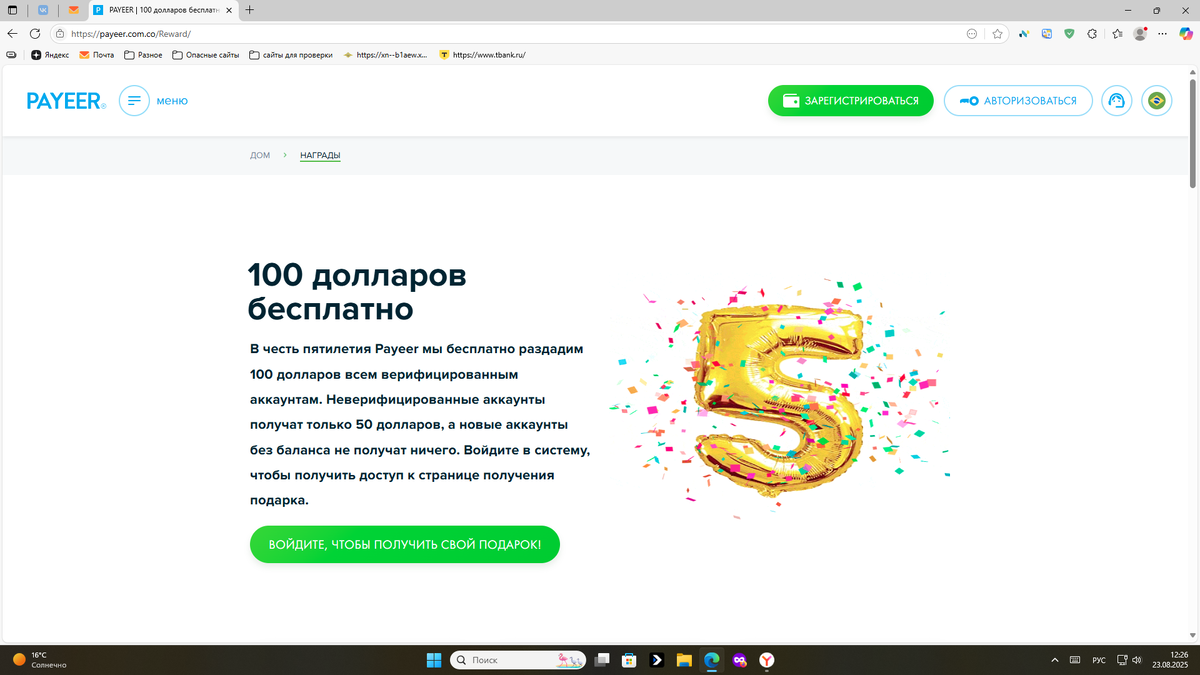
Task: Switch to the PAYEER | 100 долларов tab
Action: tap(163, 10)
